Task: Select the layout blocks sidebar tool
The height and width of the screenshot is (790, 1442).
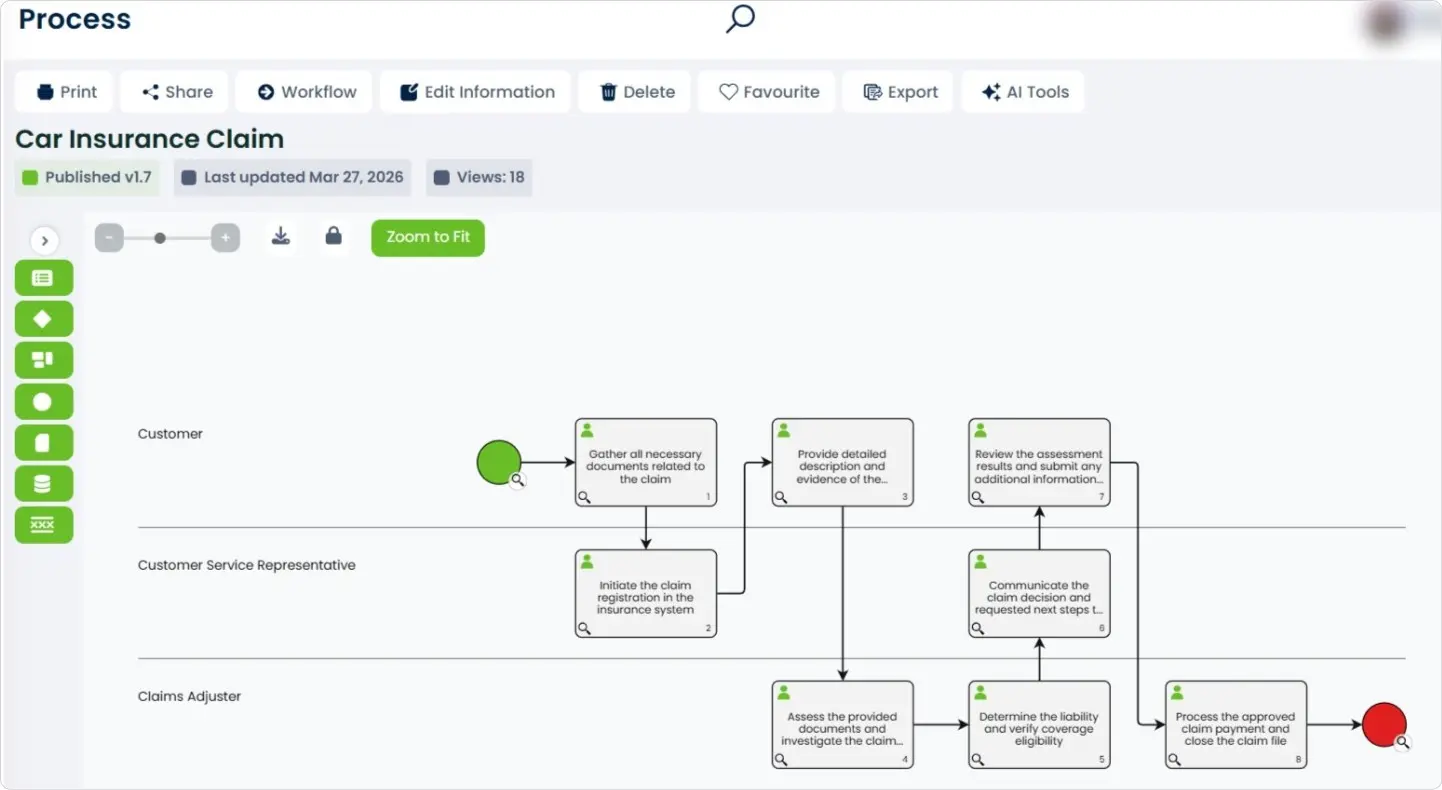Action: coord(43,360)
